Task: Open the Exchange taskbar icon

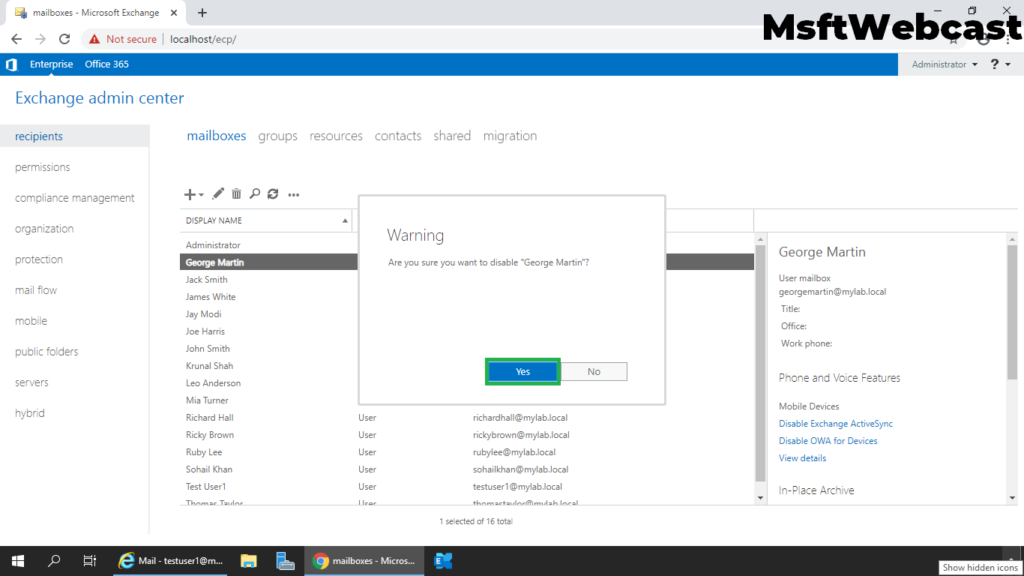Action: pyautogui.click(x=443, y=561)
